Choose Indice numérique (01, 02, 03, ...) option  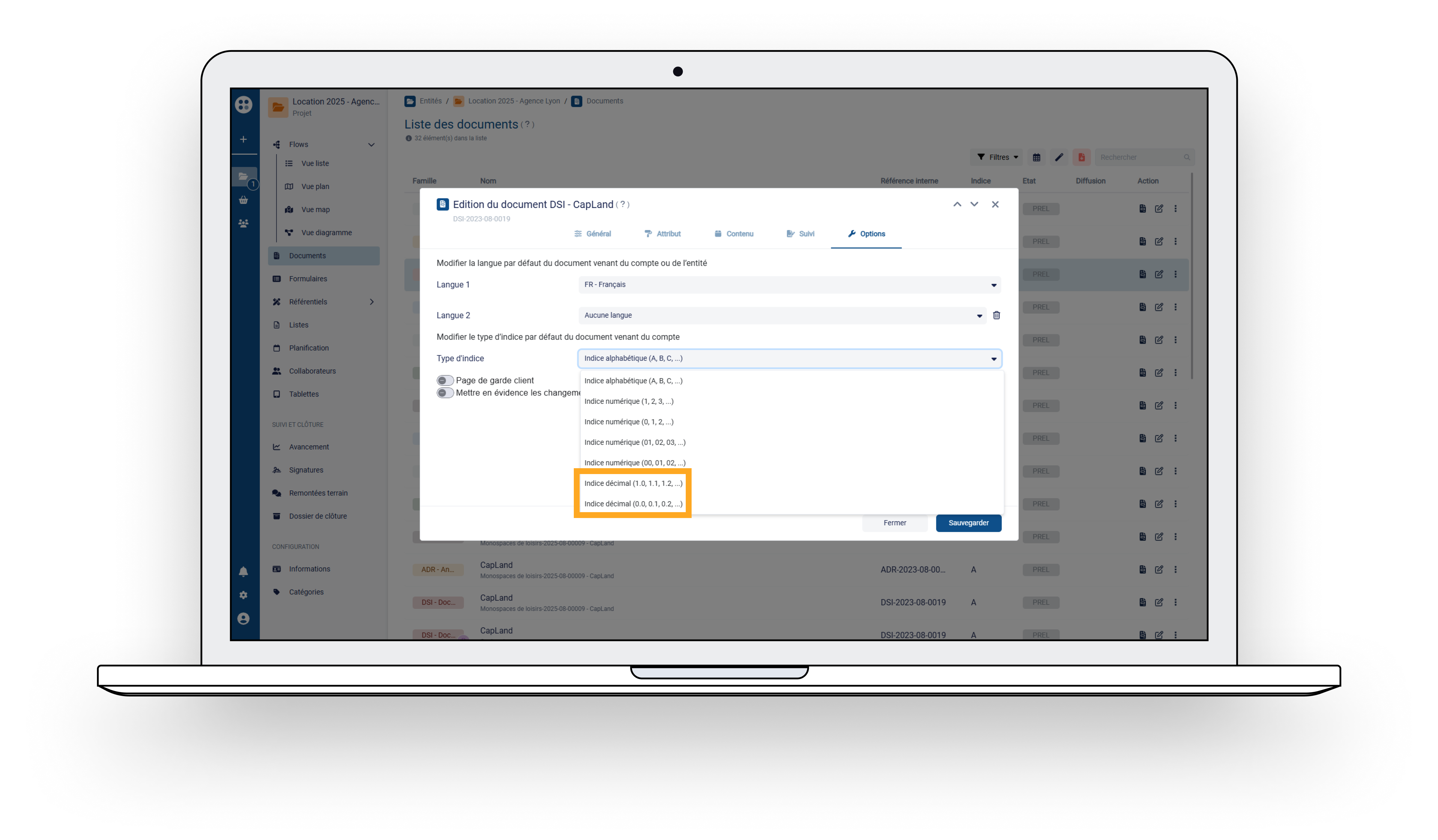pos(634,442)
